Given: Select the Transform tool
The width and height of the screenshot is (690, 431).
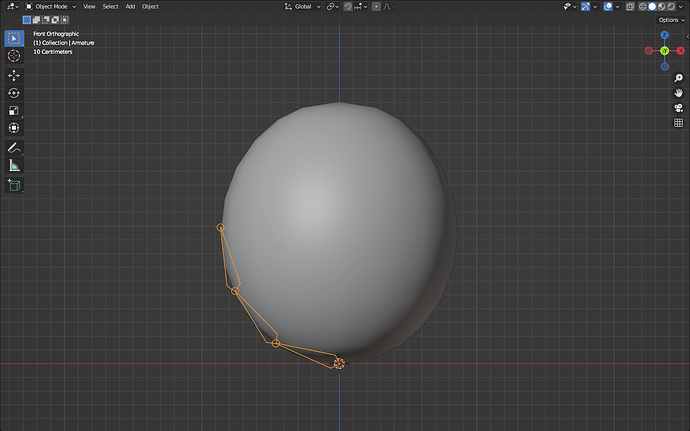Looking at the screenshot, I should pyautogui.click(x=14, y=128).
